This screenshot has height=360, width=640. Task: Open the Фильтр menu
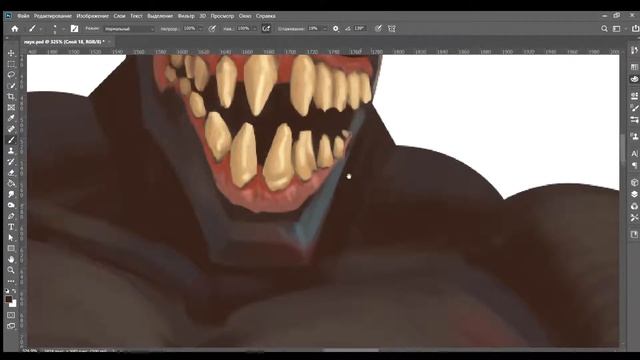(x=186, y=16)
